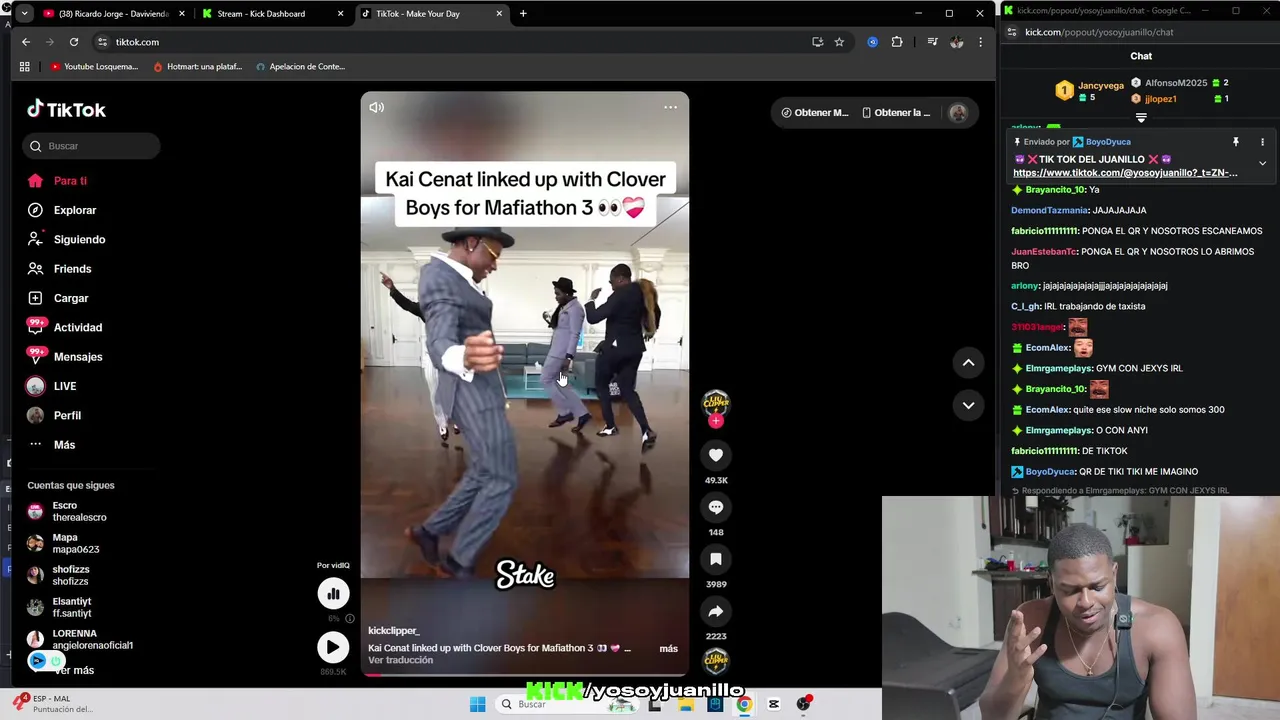Open Chrome extensions puzzle icon
This screenshot has width=1280, height=720.
[897, 42]
